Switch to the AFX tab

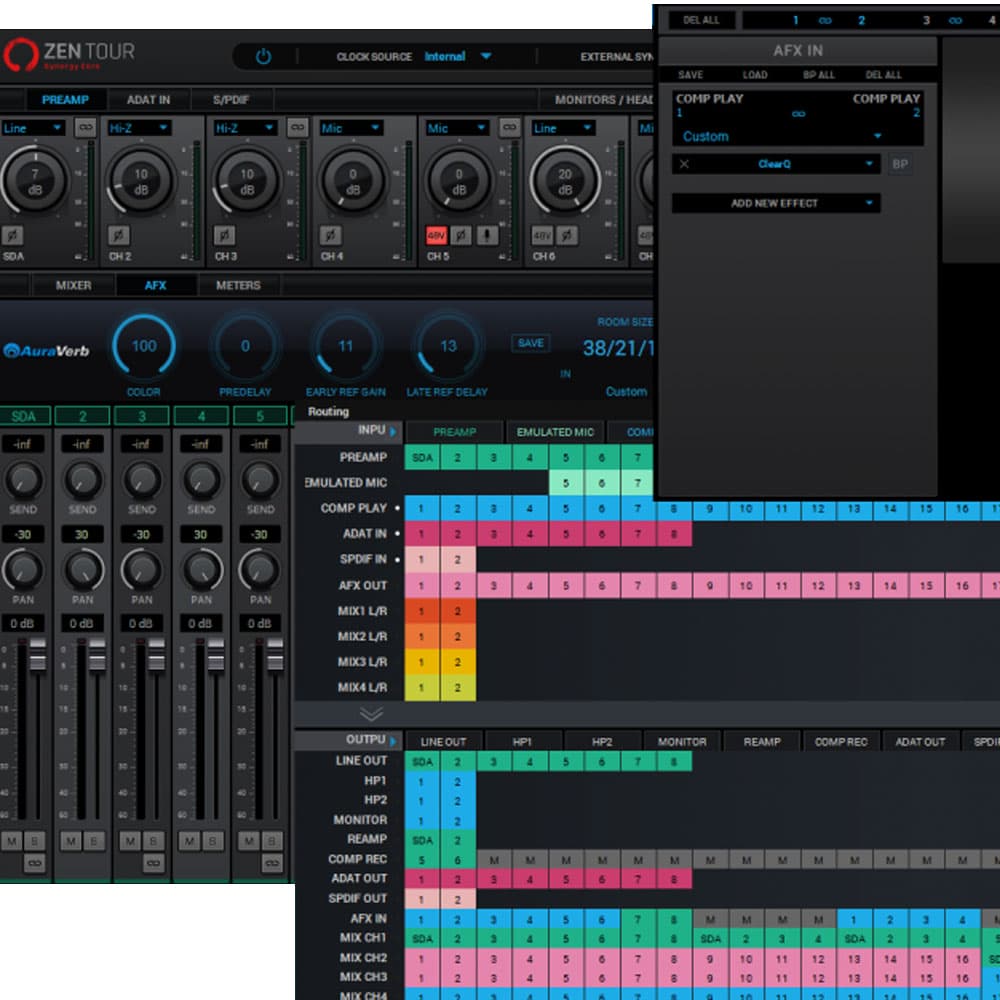click(x=156, y=286)
